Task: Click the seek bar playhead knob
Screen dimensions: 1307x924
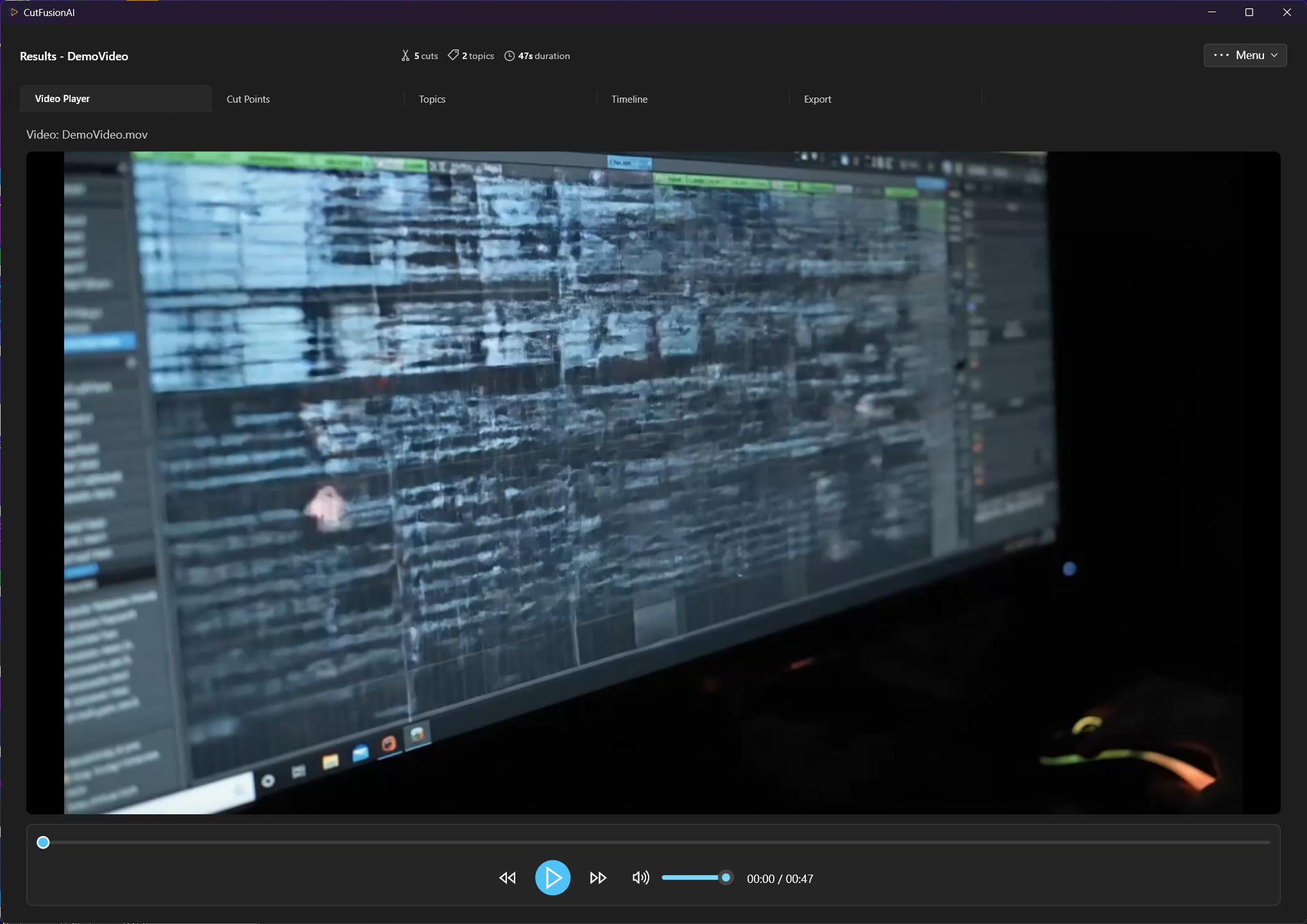Action: click(x=43, y=842)
